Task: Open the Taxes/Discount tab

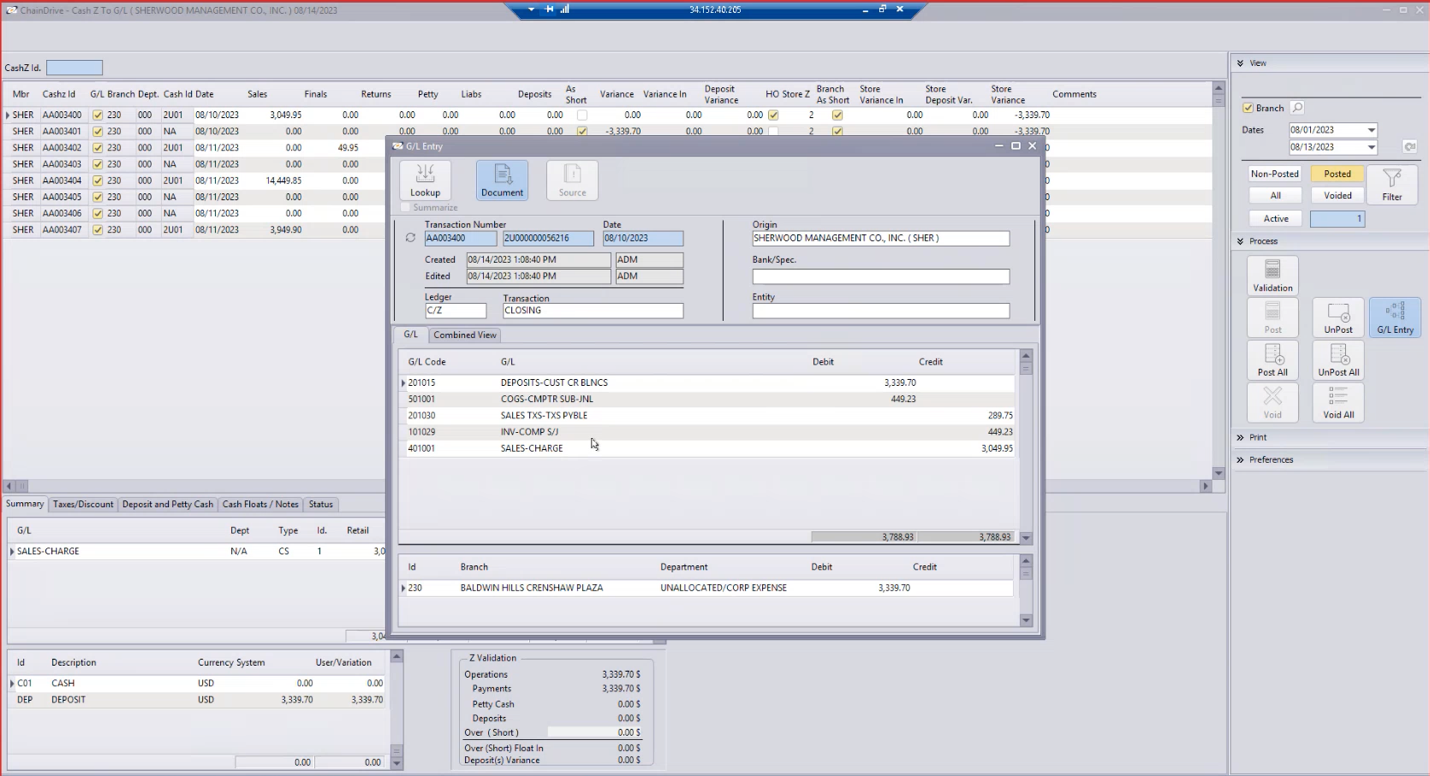Action: (83, 504)
